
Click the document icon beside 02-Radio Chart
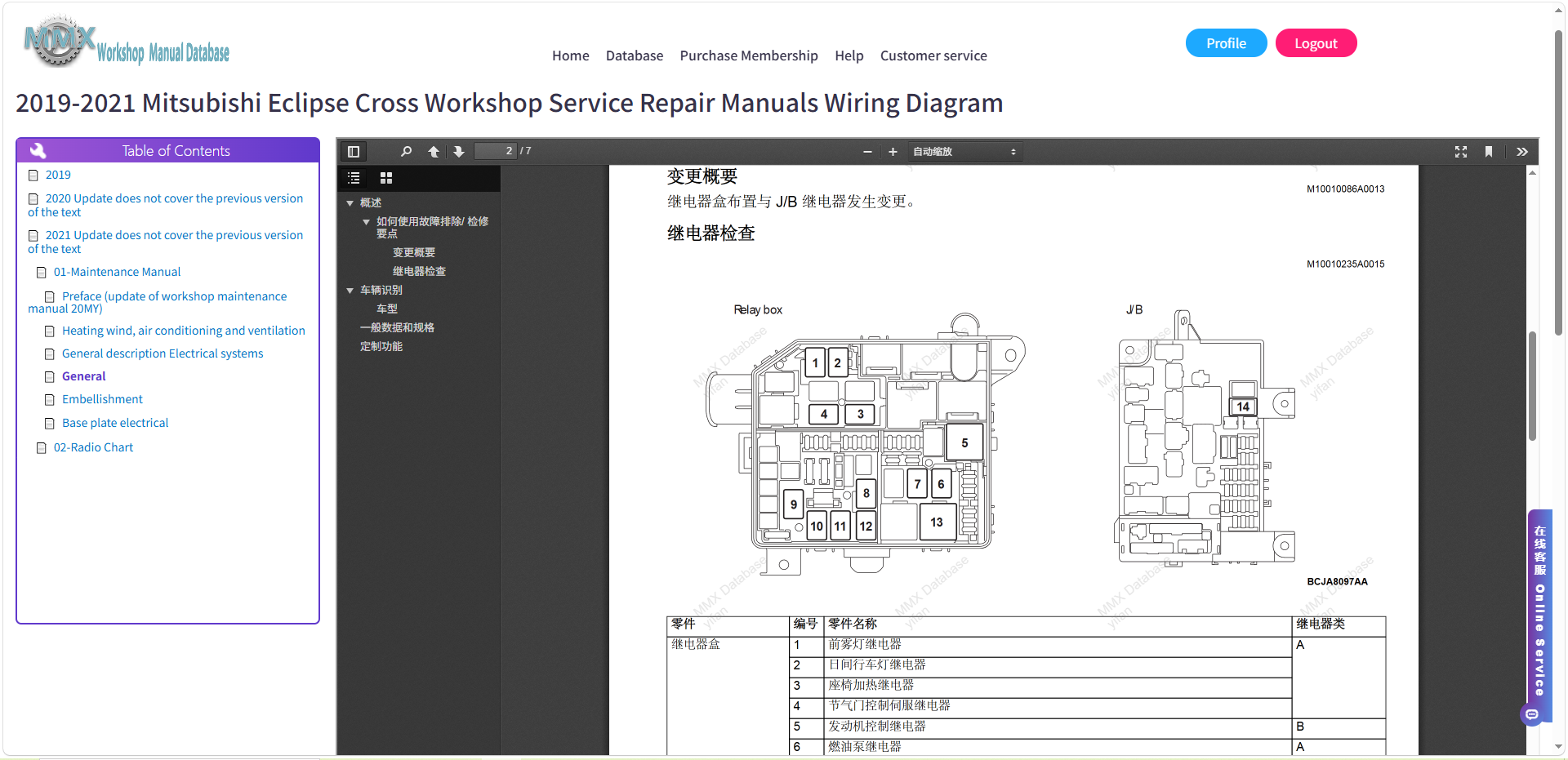(42, 448)
